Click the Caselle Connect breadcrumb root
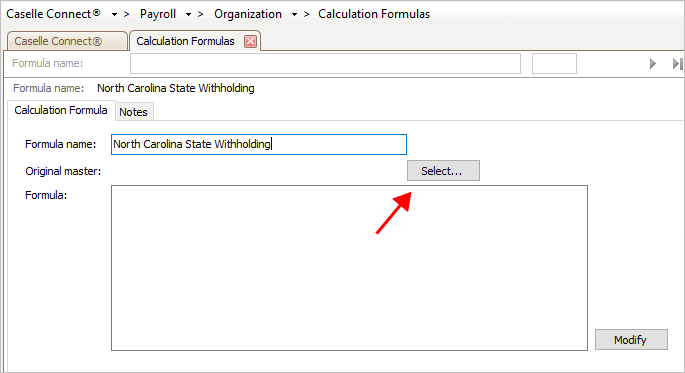This screenshot has width=685, height=373. (x=53, y=14)
